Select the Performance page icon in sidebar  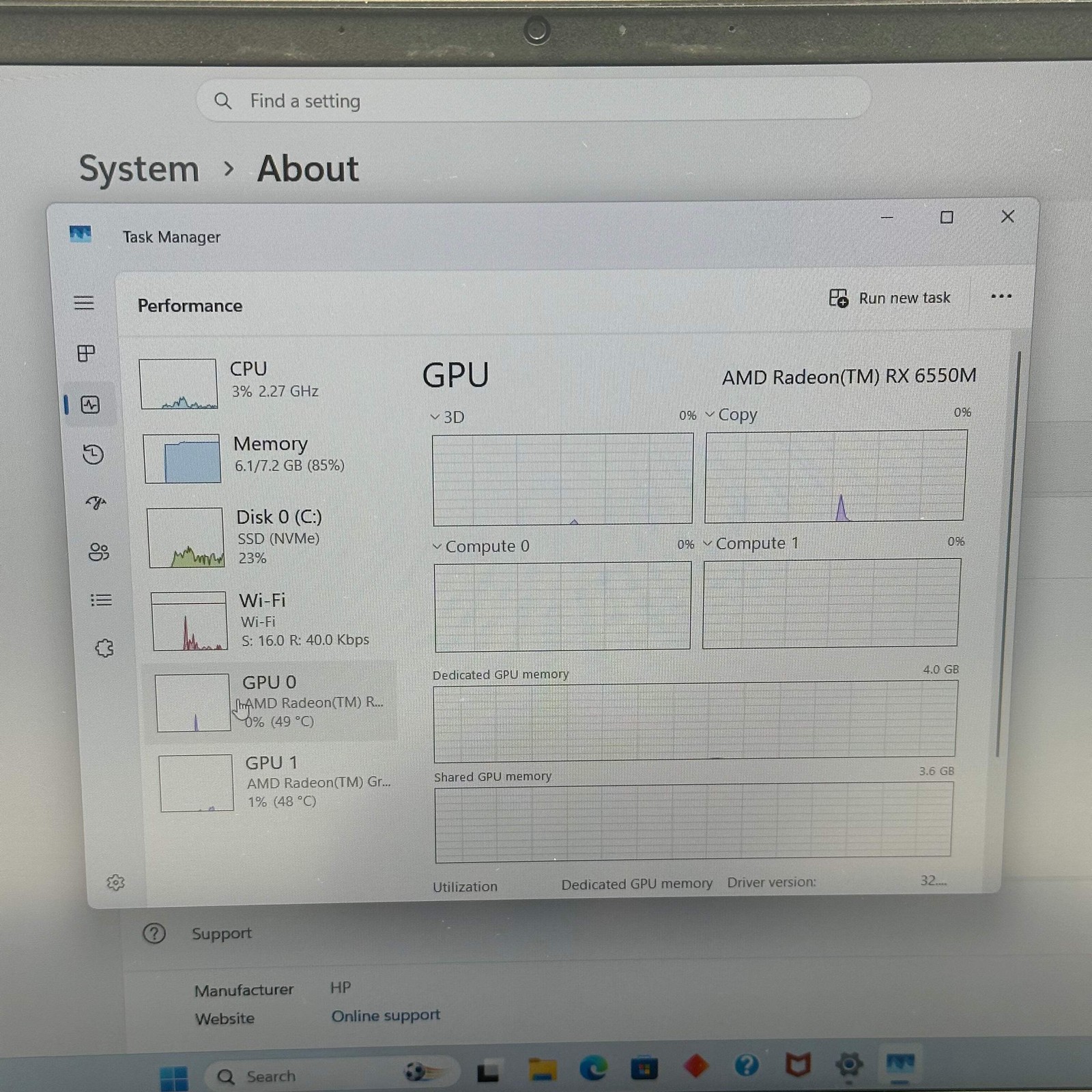(x=90, y=405)
